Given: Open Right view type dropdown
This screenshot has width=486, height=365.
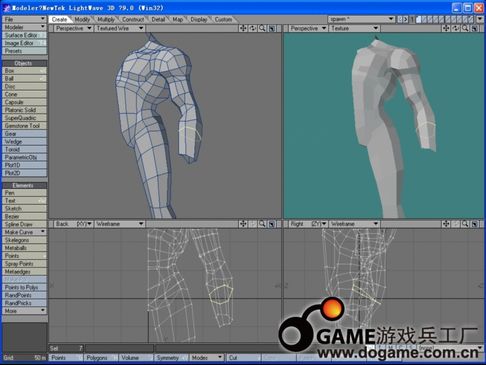Looking at the screenshot, I should (x=308, y=224).
